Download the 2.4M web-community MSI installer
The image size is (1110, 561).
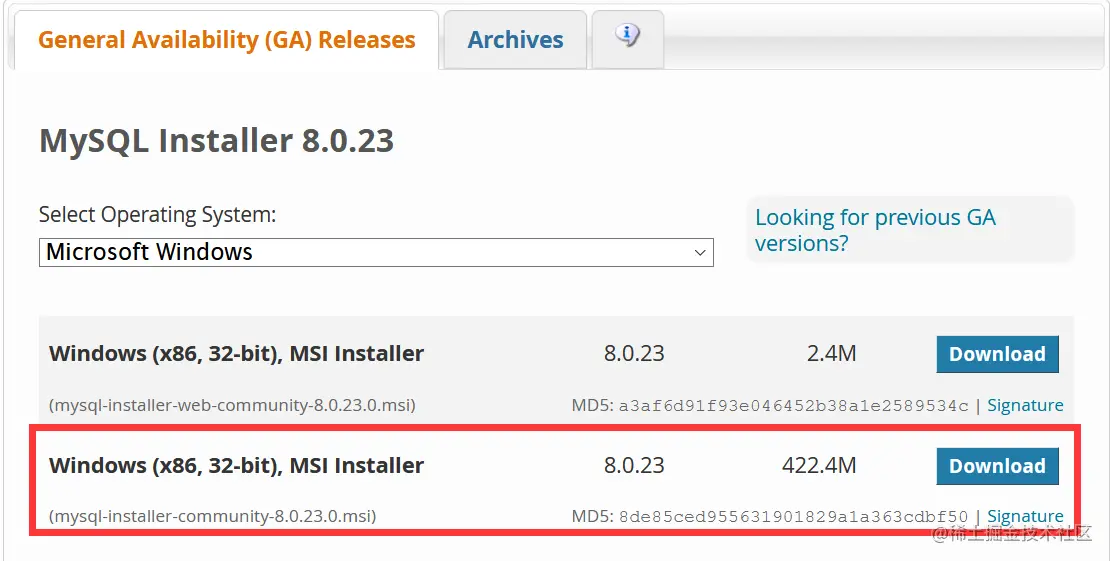pyautogui.click(x=997, y=354)
